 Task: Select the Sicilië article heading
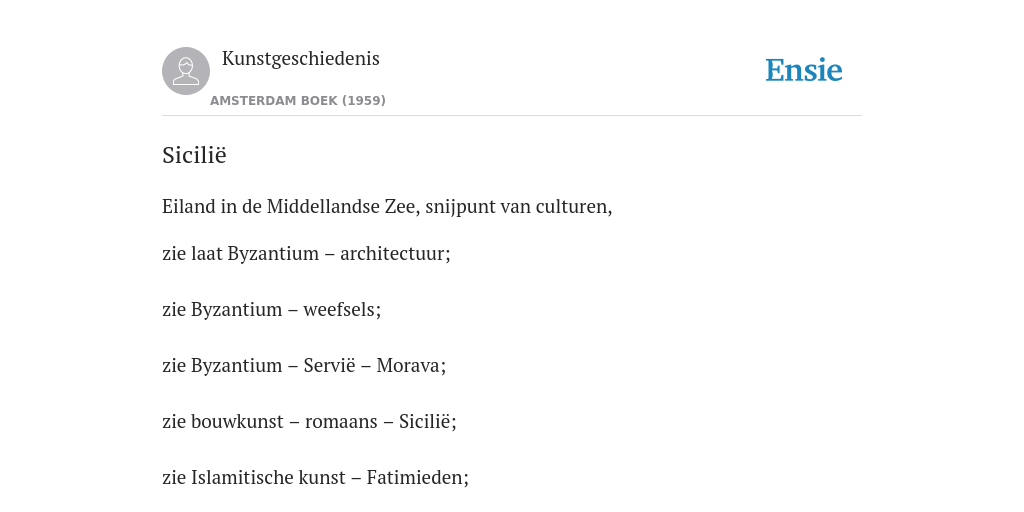[194, 155]
